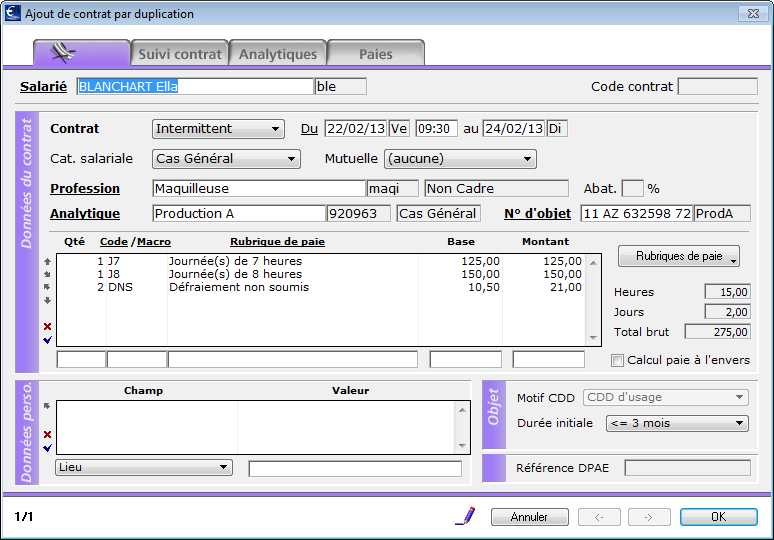Click the start time field 09:30
Image resolution: width=774 pixels, height=540 pixels.
[x=436, y=129]
